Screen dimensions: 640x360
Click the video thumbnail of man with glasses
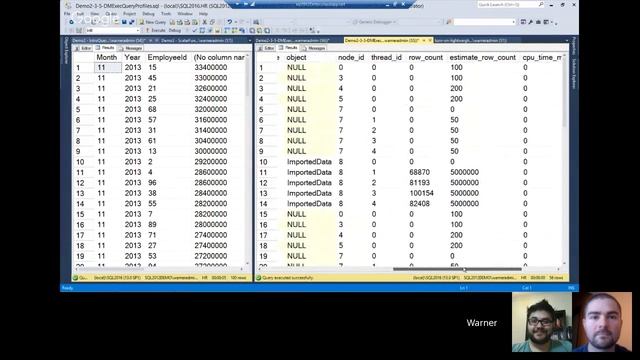coord(542,322)
